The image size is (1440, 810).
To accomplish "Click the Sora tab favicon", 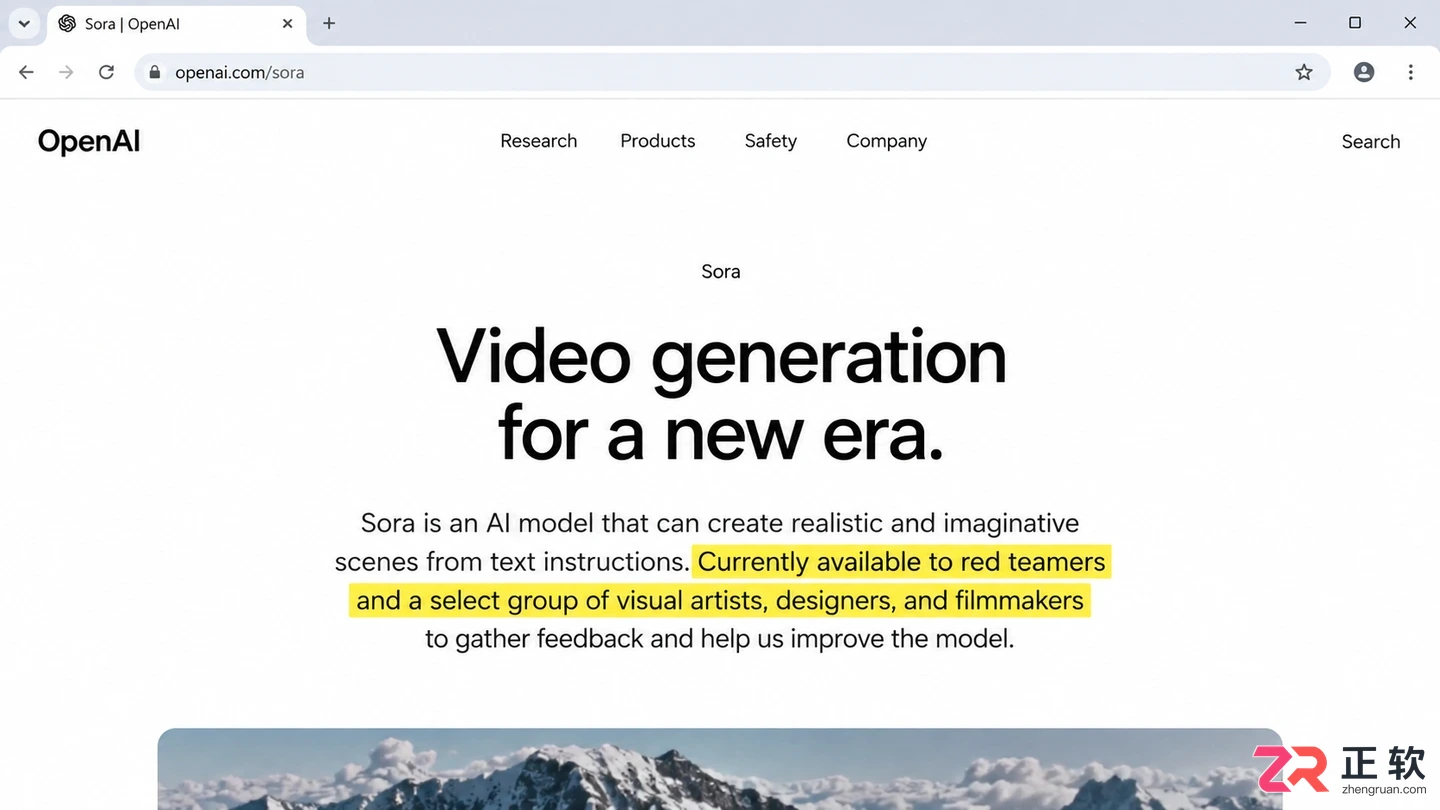I will pos(68,23).
